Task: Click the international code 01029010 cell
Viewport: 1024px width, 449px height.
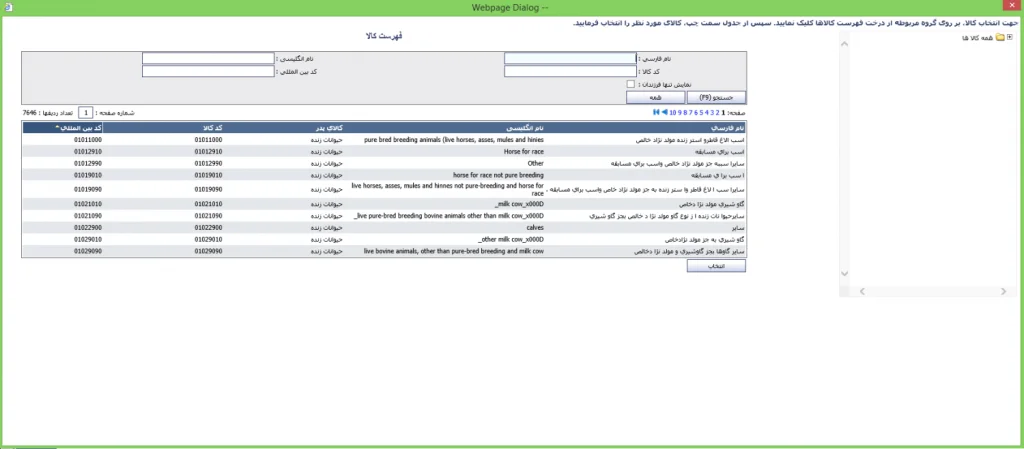Action: point(88,240)
